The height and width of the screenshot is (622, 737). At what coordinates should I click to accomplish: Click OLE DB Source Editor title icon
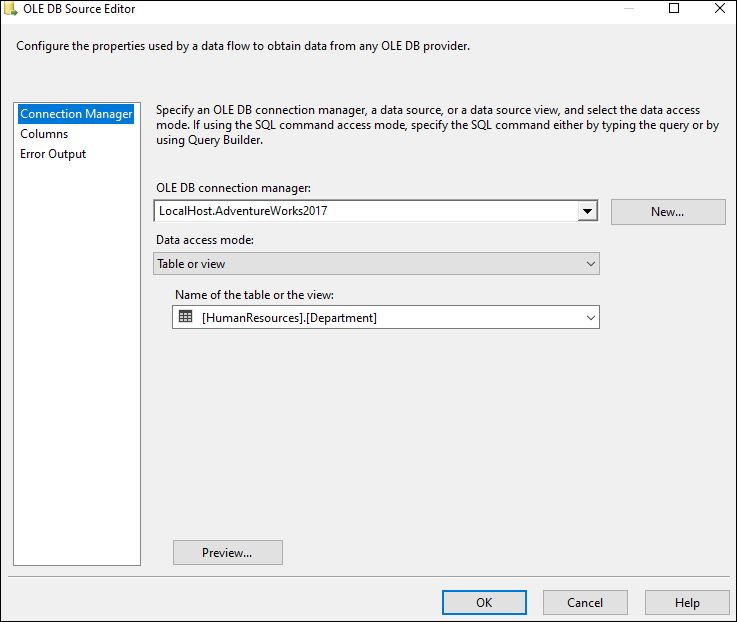point(10,8)
